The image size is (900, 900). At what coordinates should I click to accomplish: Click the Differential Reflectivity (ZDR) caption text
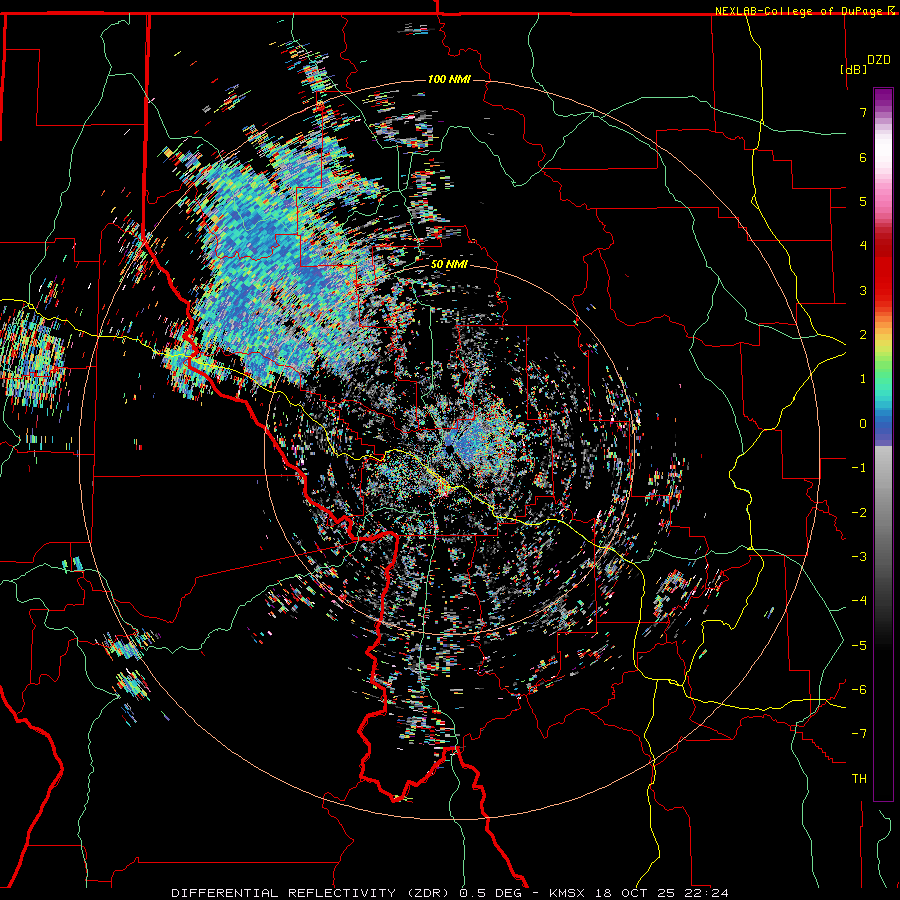pos(312,893)
